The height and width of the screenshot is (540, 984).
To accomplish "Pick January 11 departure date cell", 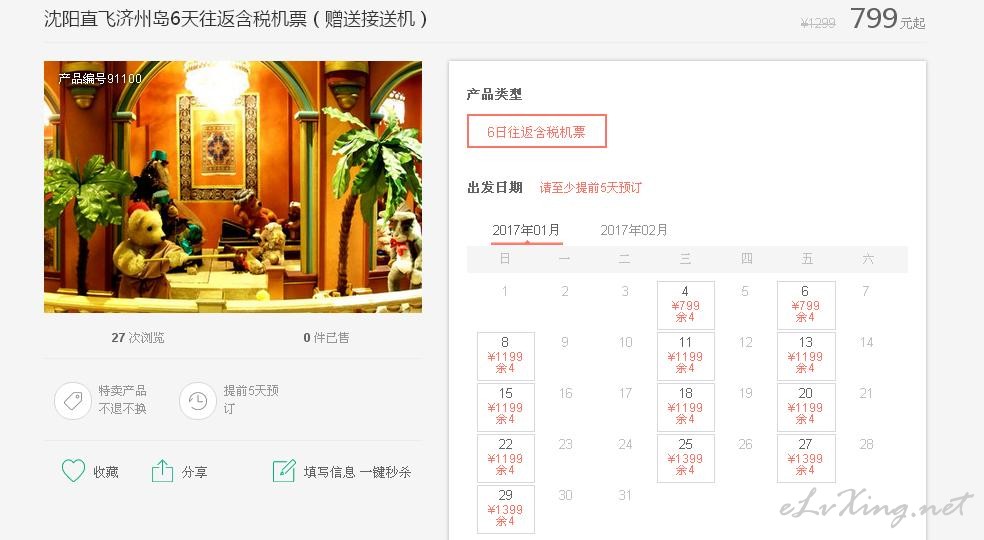I will tap(685, 356).
